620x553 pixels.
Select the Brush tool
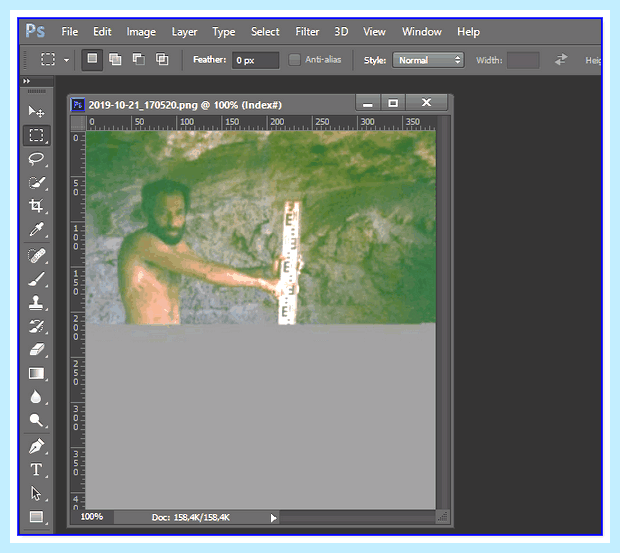[36, 279]
